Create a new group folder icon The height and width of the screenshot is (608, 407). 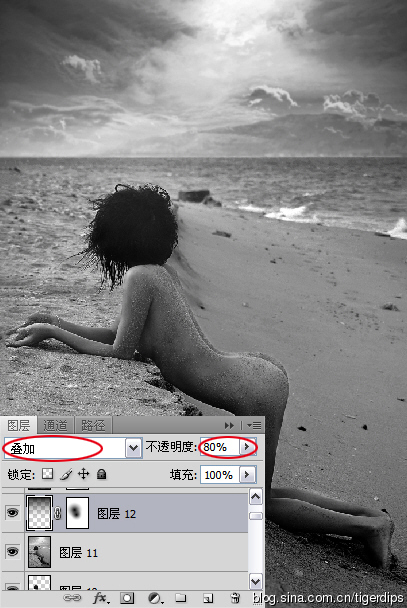click(180, 598)
